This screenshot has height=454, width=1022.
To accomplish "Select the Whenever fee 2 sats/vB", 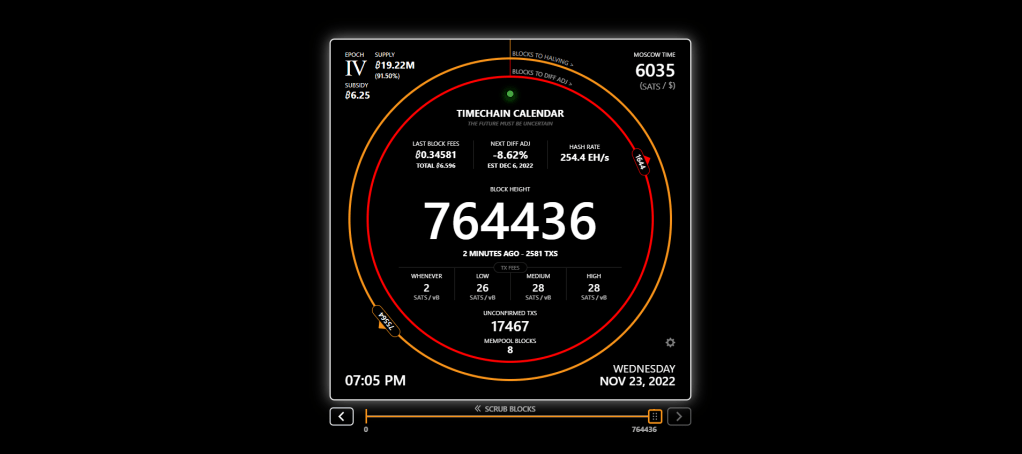I will (426, 287).
